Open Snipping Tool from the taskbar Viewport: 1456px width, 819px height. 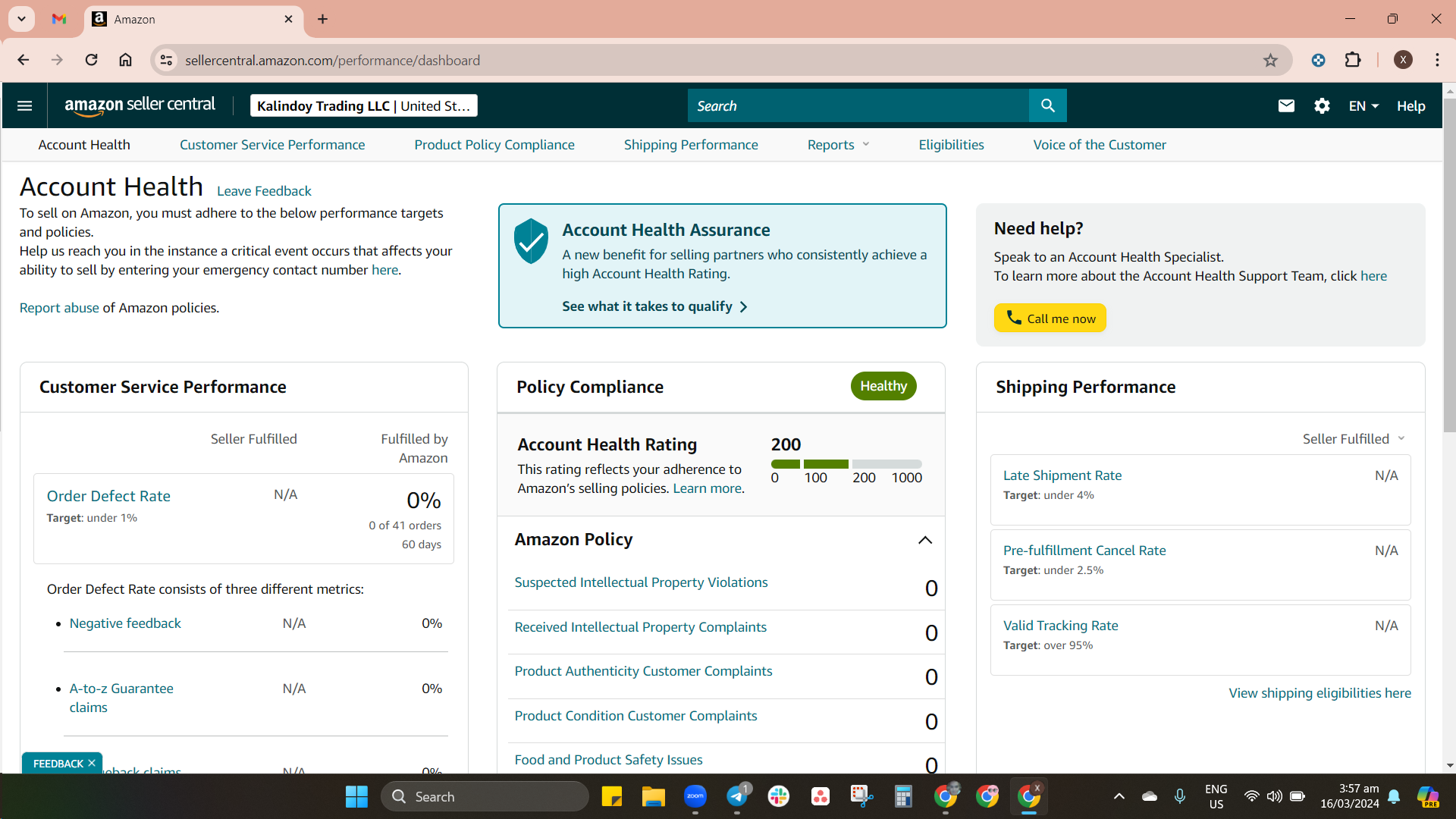(861, 796)
